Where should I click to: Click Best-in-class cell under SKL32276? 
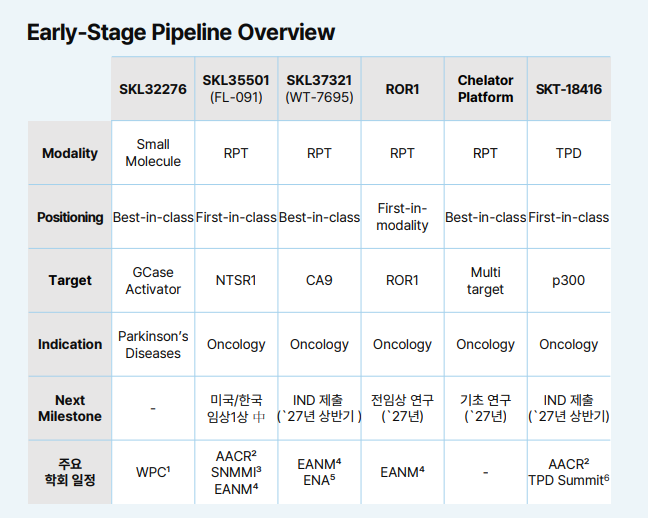click(153, 217)
